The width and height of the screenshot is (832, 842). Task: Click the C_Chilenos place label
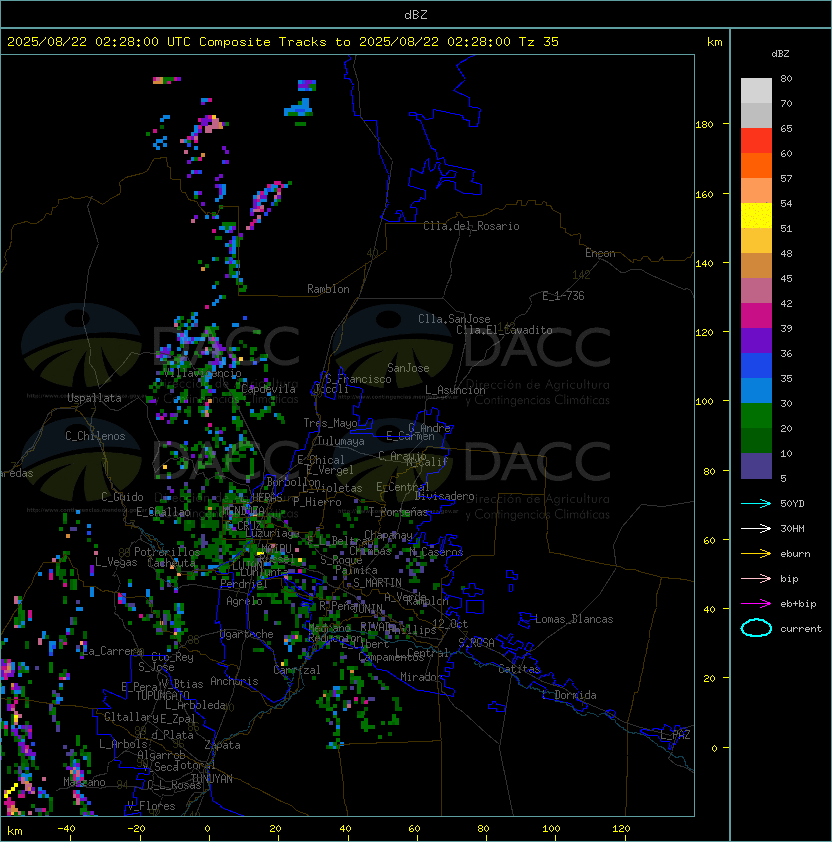[95, 436]
